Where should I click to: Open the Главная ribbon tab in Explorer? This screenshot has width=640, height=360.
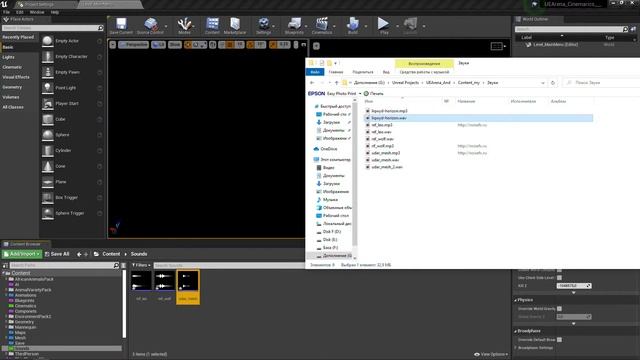coord(336,72)
